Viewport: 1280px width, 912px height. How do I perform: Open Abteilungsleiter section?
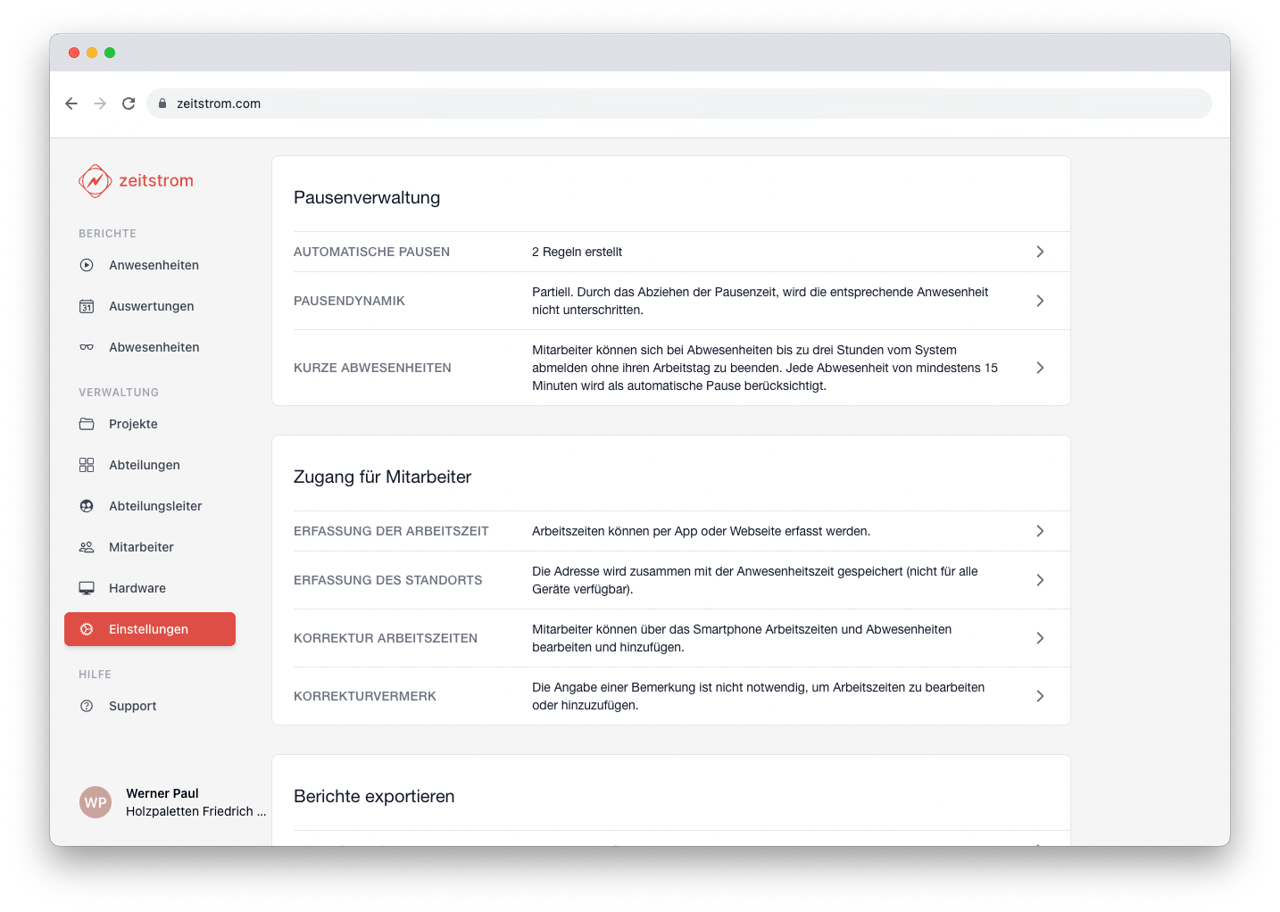tap(155, 506)
